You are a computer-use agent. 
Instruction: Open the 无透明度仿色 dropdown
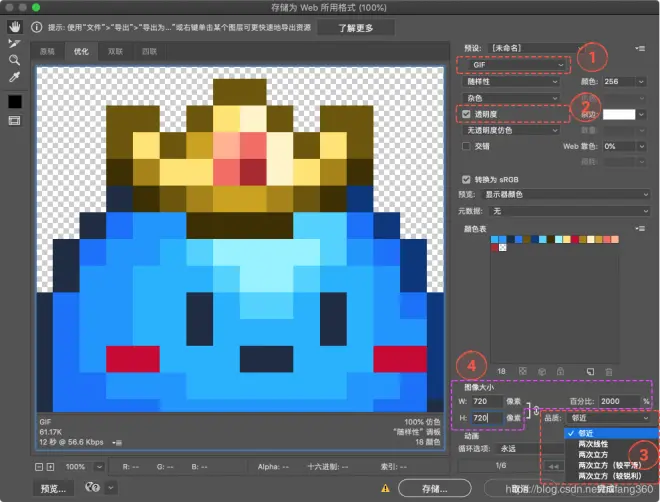pyautogui.click(x=511, y=130)
